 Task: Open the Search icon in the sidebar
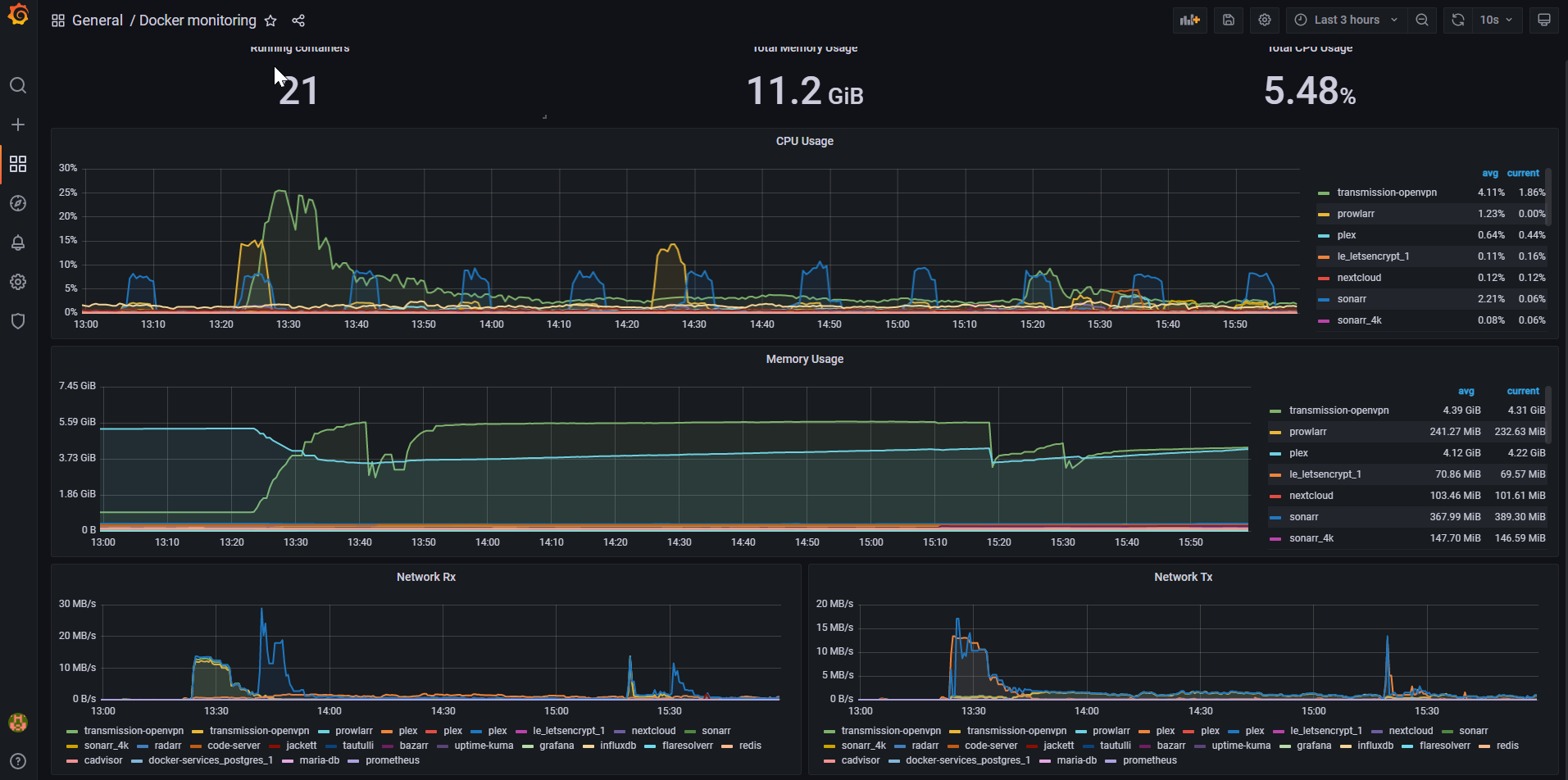18,85
